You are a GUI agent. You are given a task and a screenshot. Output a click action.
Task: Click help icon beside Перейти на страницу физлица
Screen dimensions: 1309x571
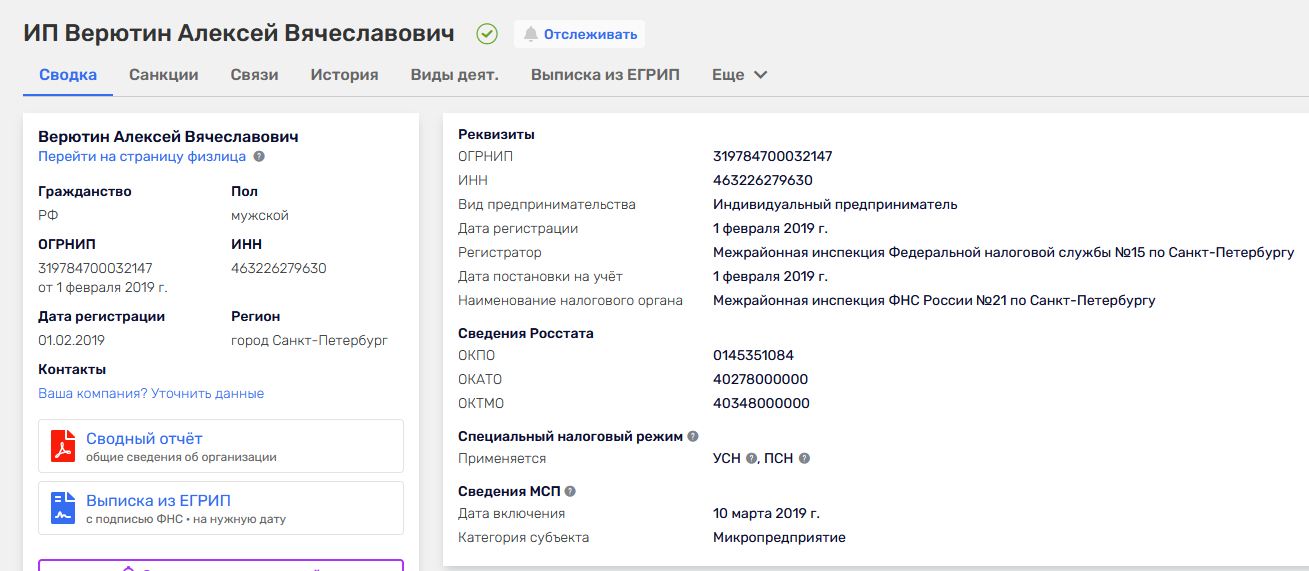point(259,157)
